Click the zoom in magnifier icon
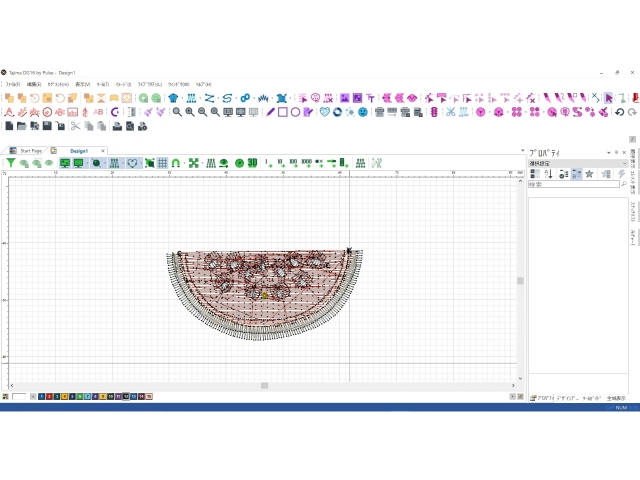This screenshot has width=640, height=480. [190, 112]
